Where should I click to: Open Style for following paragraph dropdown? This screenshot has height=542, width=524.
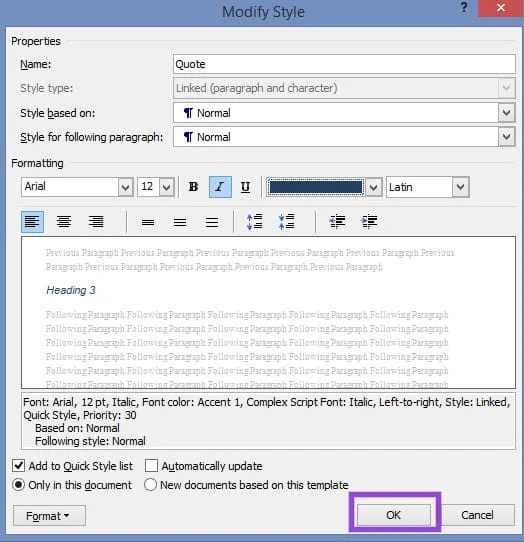point(506,137)
